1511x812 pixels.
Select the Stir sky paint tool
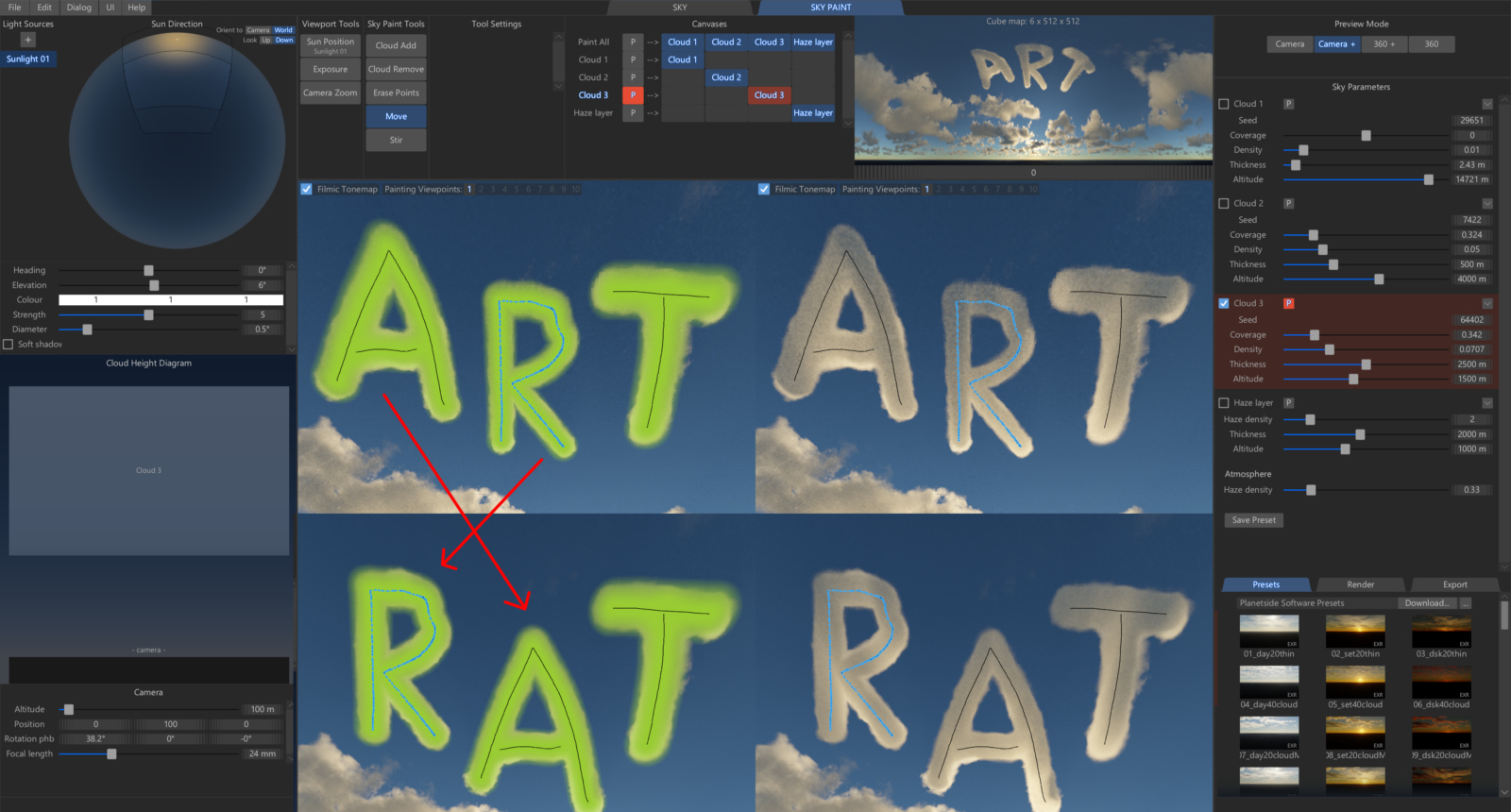pos(396,140)
